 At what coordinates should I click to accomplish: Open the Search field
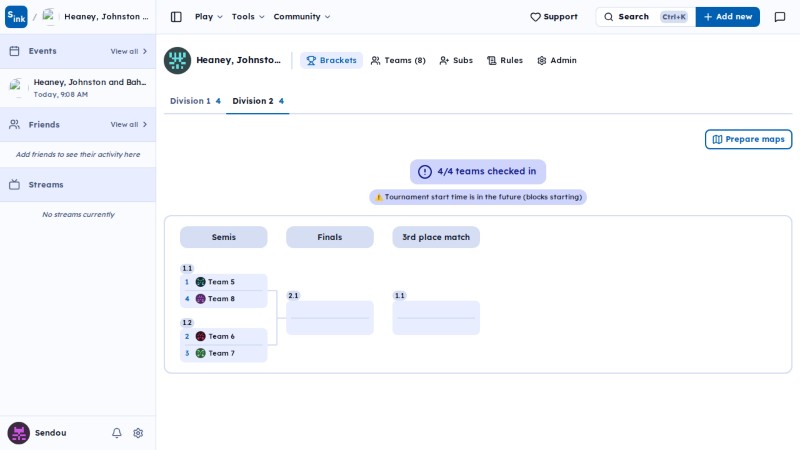point(645,17)
